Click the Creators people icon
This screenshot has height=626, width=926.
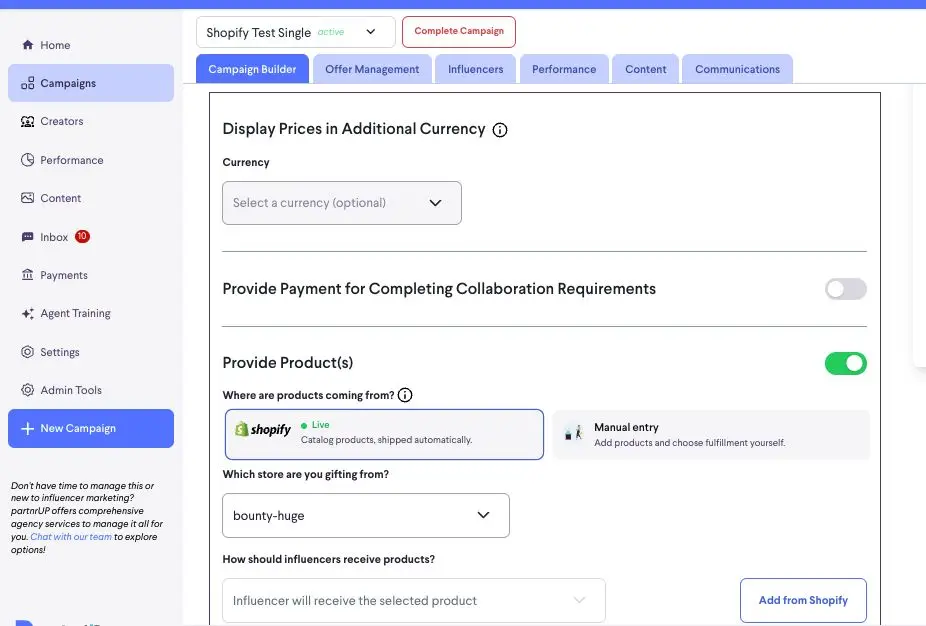coord(27,122)
